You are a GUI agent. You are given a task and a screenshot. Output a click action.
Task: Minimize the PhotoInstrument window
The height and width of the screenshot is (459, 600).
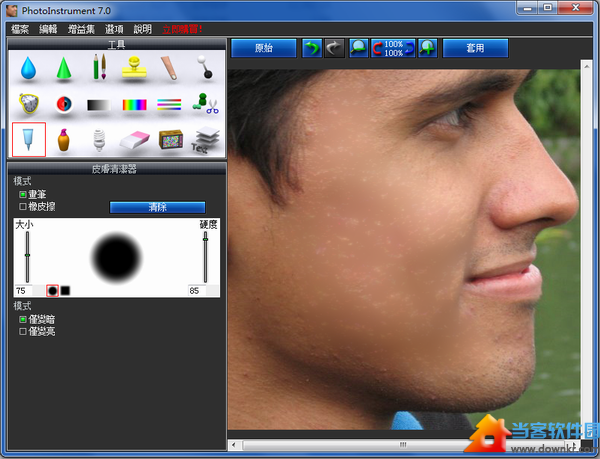click(527, 8)
